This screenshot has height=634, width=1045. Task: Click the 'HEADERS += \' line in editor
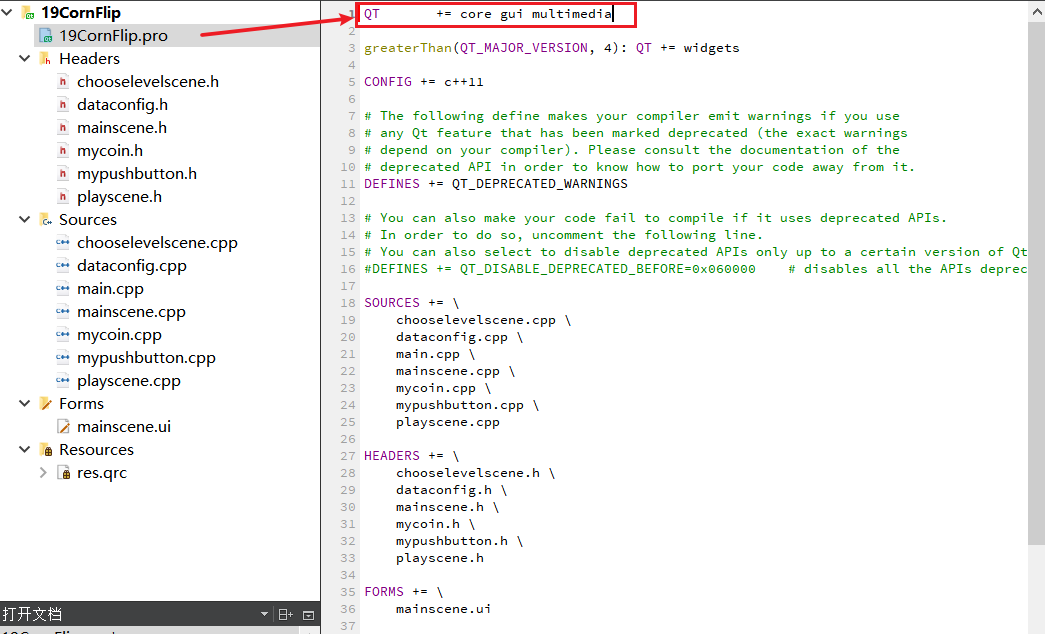point(411,456)
